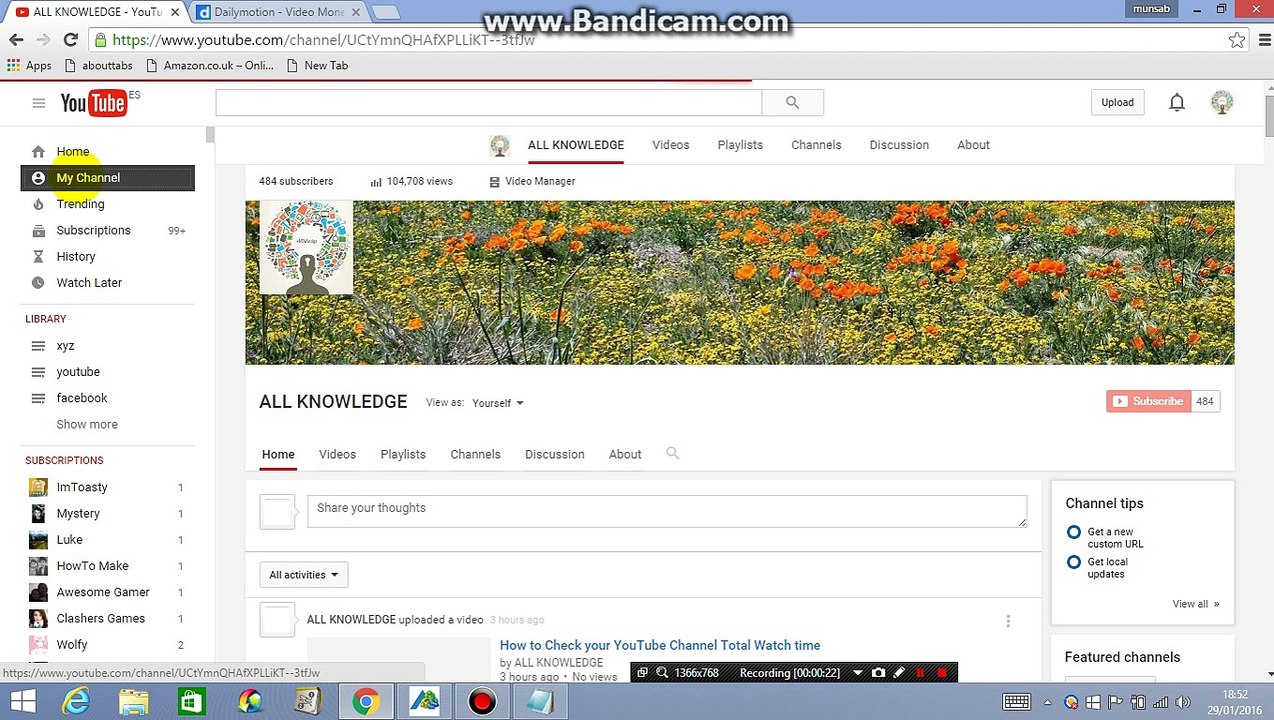This screenshot has width=1274, height=720.
Task: Click the Subscriptions sidebar icon
Action: coord(38,230)
